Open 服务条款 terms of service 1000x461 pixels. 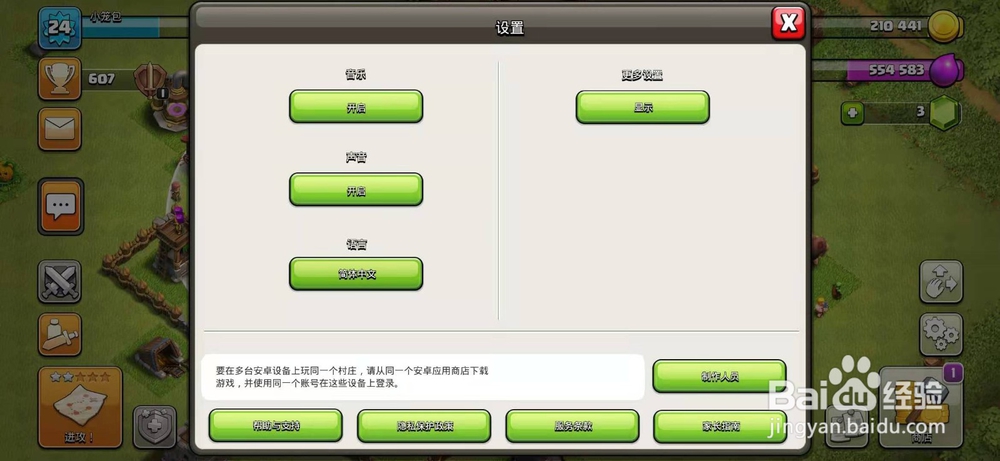pos(572,425)
